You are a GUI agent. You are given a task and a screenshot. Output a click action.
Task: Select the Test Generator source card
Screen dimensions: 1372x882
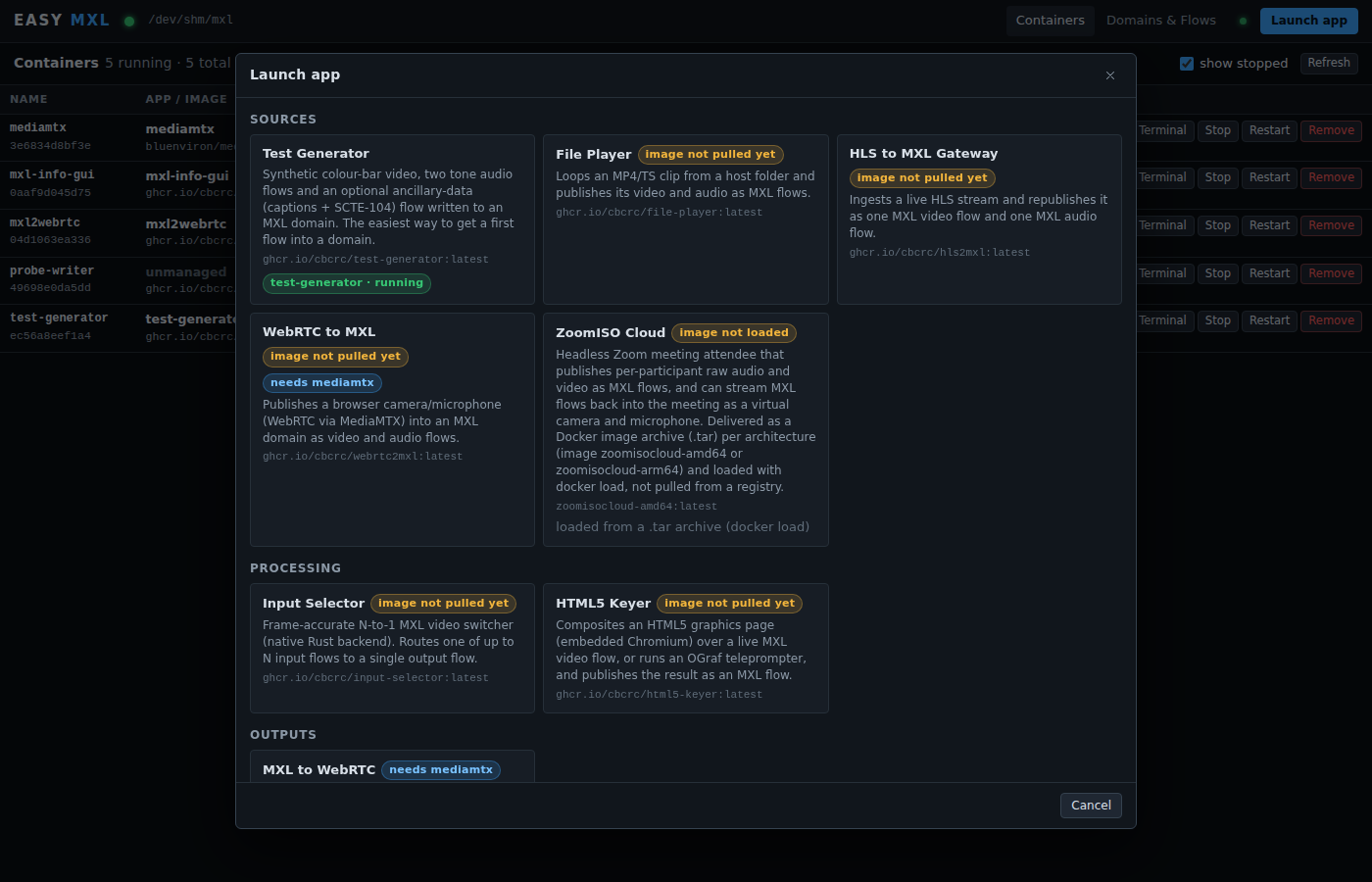click(x=392, y=220)
